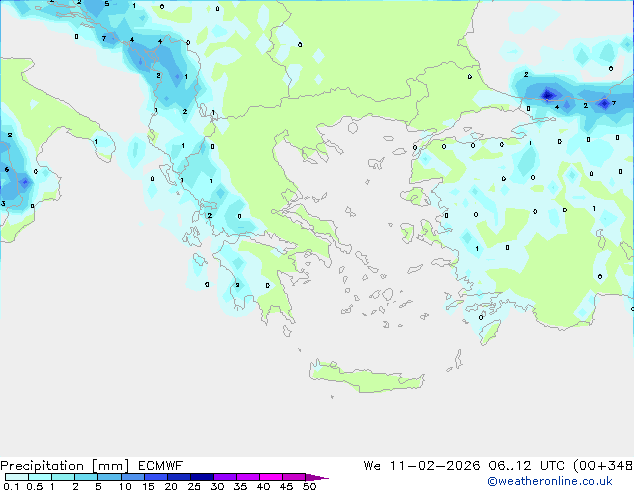
Task: Click the 'We' weekday label
Action: pos(372,466)
